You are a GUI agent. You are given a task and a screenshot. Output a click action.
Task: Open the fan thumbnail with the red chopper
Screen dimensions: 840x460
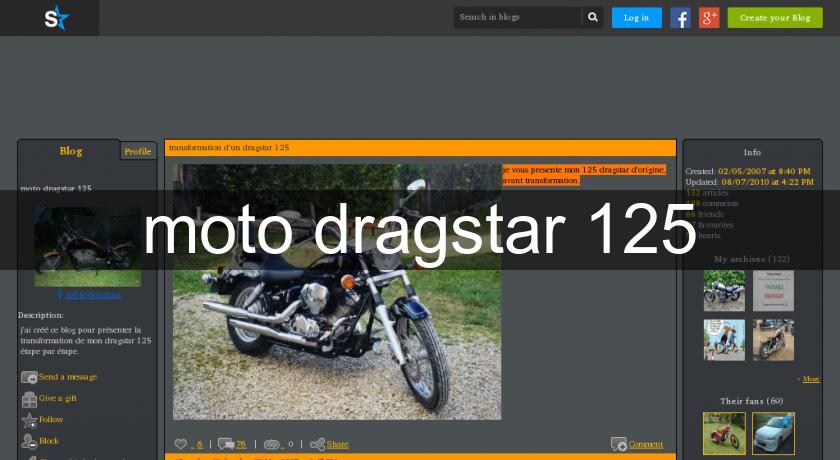point(724,433)
